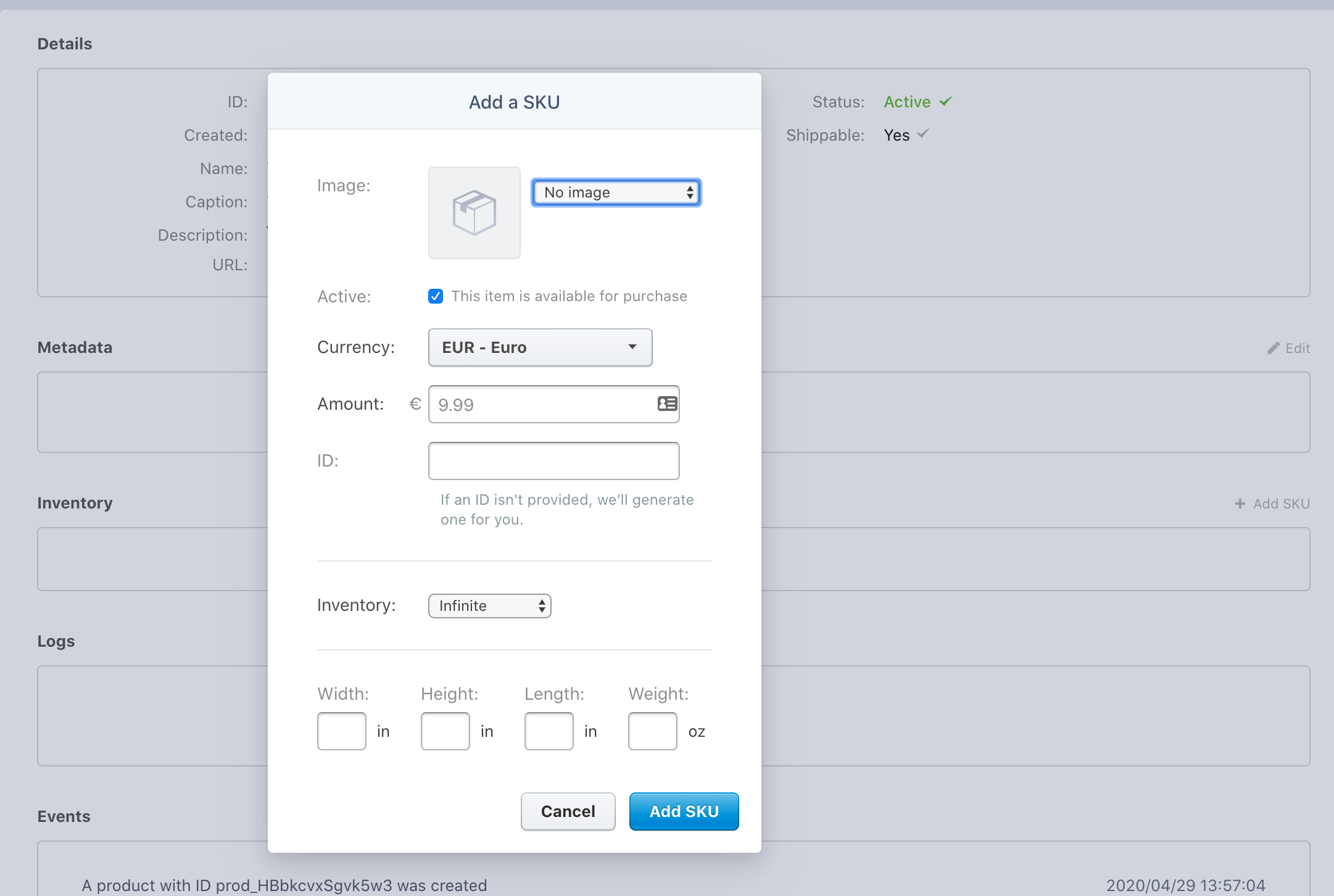Open the 'No image' dropdown
The image size is (1334, 896).
pyautogui.click(x=615, y=193)
